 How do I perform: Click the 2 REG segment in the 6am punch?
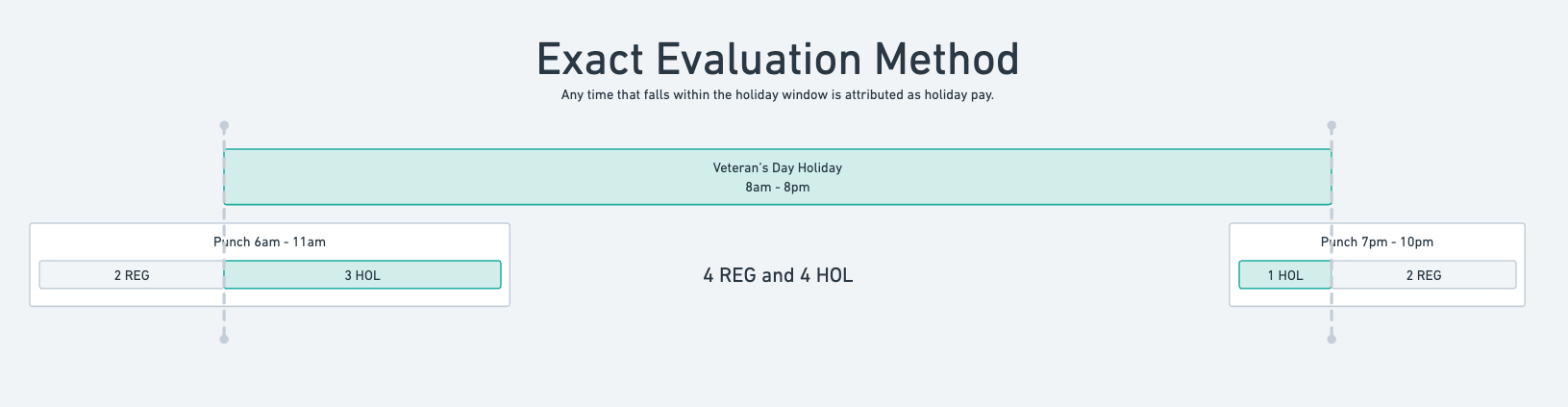click(132, 275)
